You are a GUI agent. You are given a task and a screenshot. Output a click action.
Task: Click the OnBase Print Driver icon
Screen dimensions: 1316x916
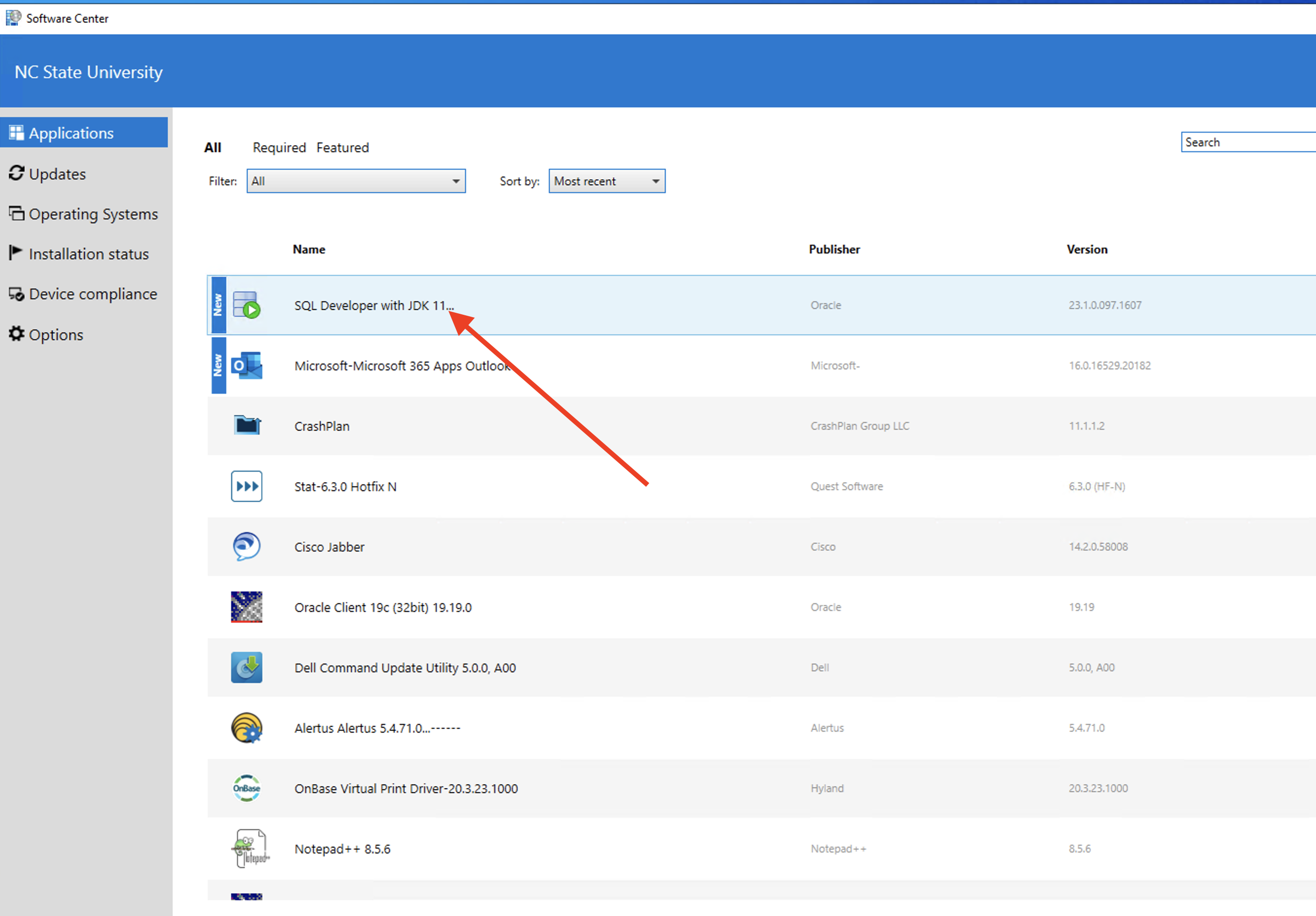click(247, 788)
